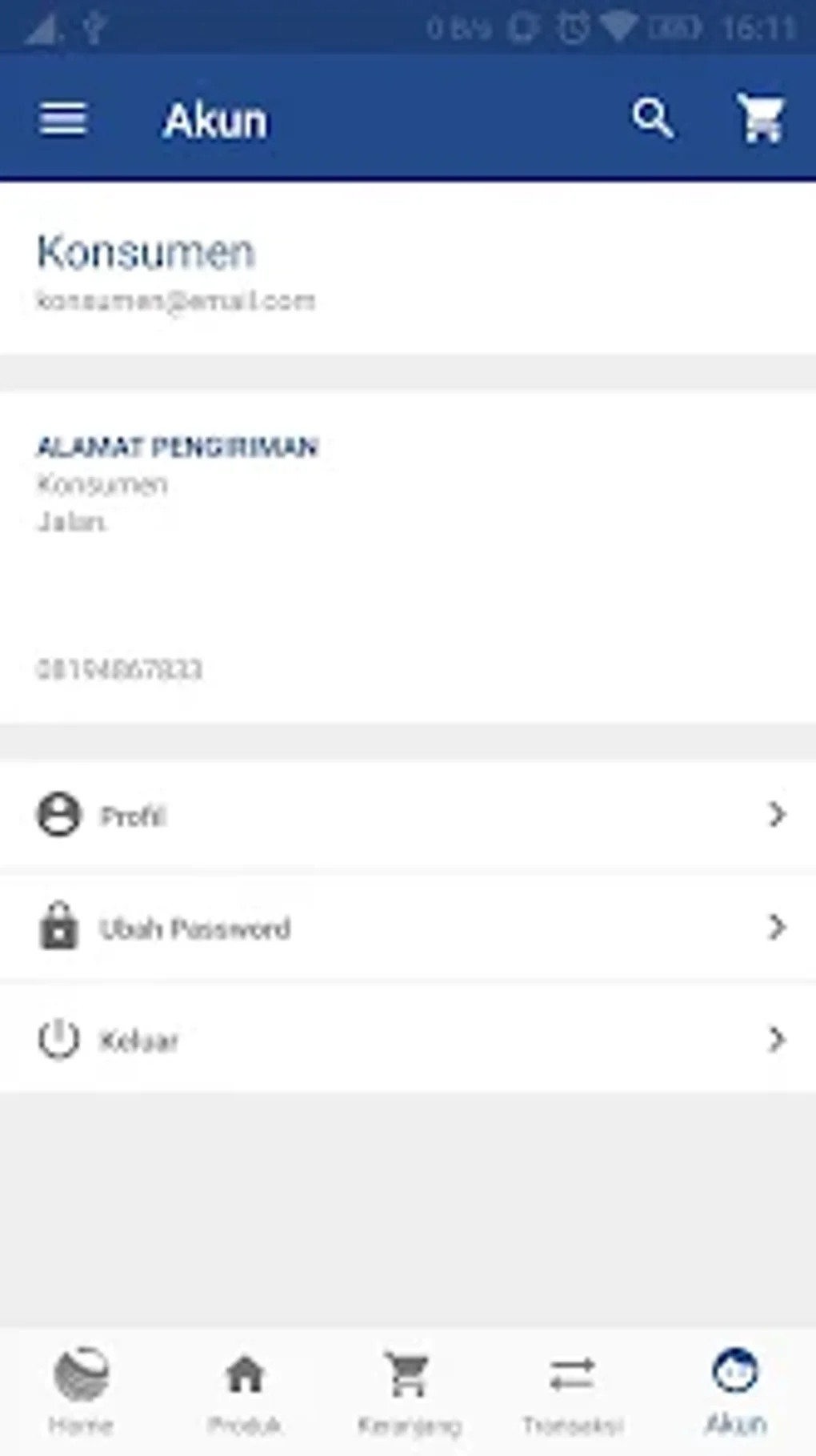816x1456 pixels.
Task: Tap the Ubah Password lock icon
Action: [x=58, y=926]
